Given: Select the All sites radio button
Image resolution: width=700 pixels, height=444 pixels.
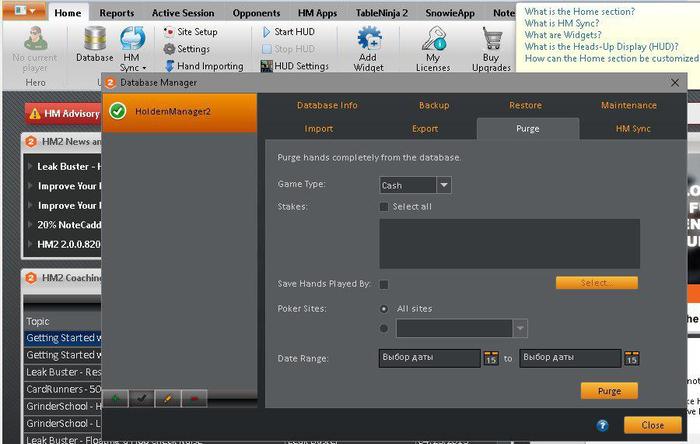Looking at the screenshot, I should (x=383, y=309).
